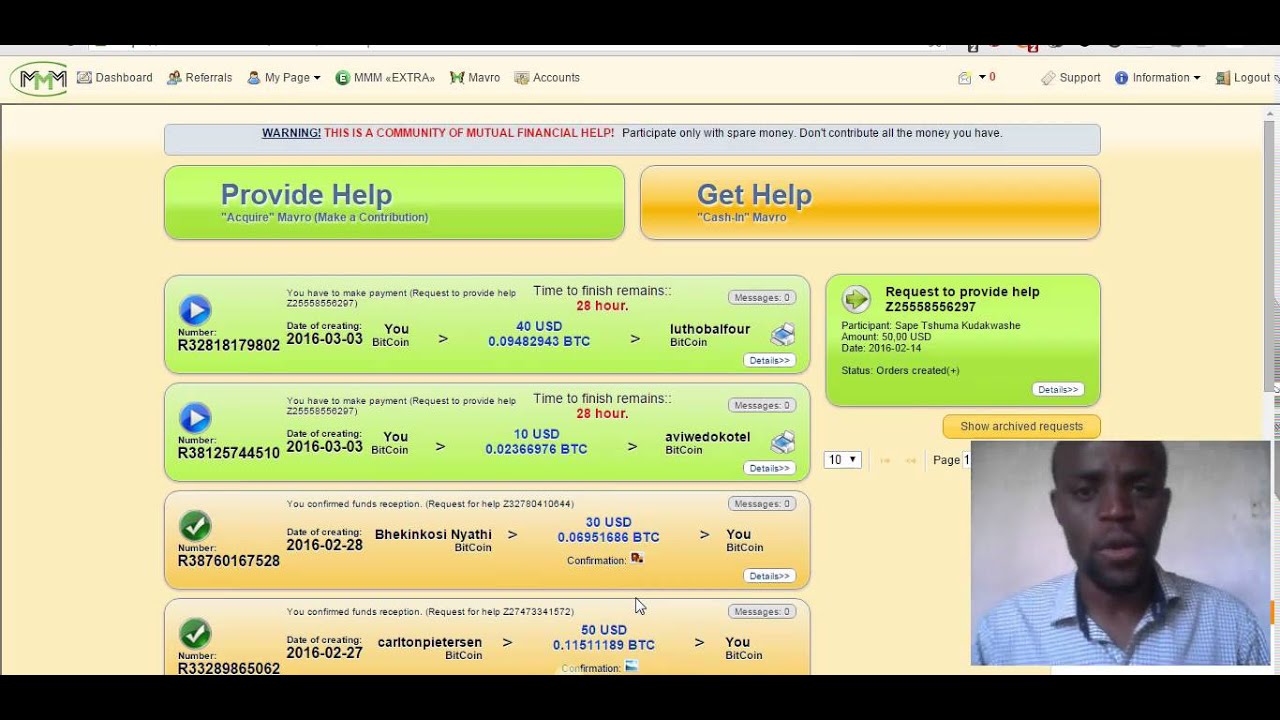Click the Provide Help button
Viewport: 1280px width, 720px height.
[x=394, y=202]
